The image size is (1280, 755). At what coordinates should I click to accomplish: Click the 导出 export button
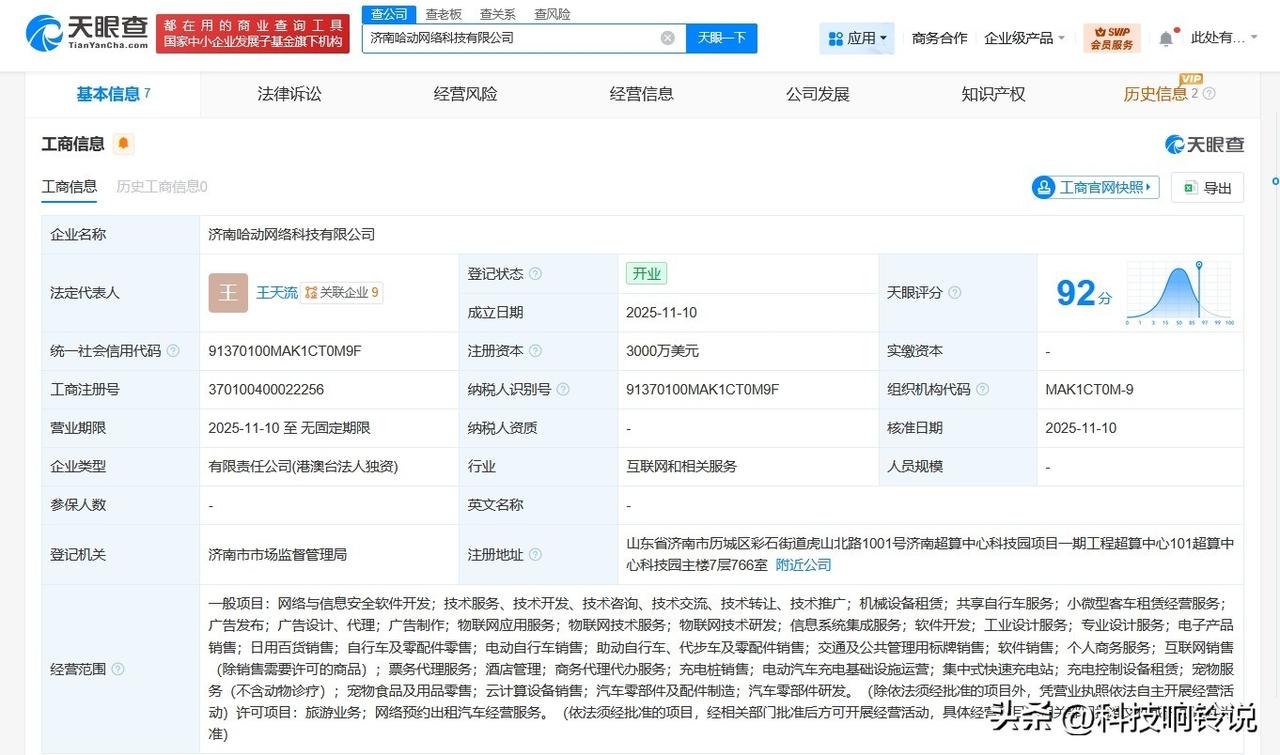[1207, 187]
